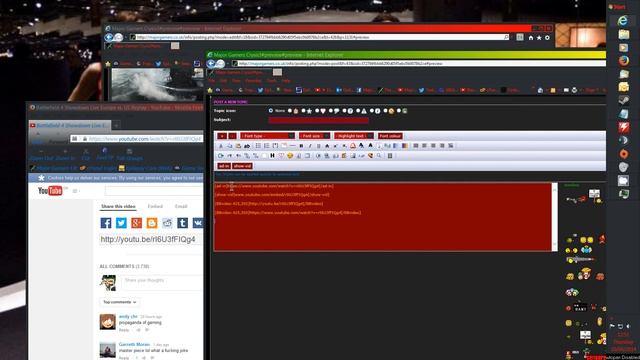
Task: Open commenter 'Garreth Moran' profile link
Action: 134,344
